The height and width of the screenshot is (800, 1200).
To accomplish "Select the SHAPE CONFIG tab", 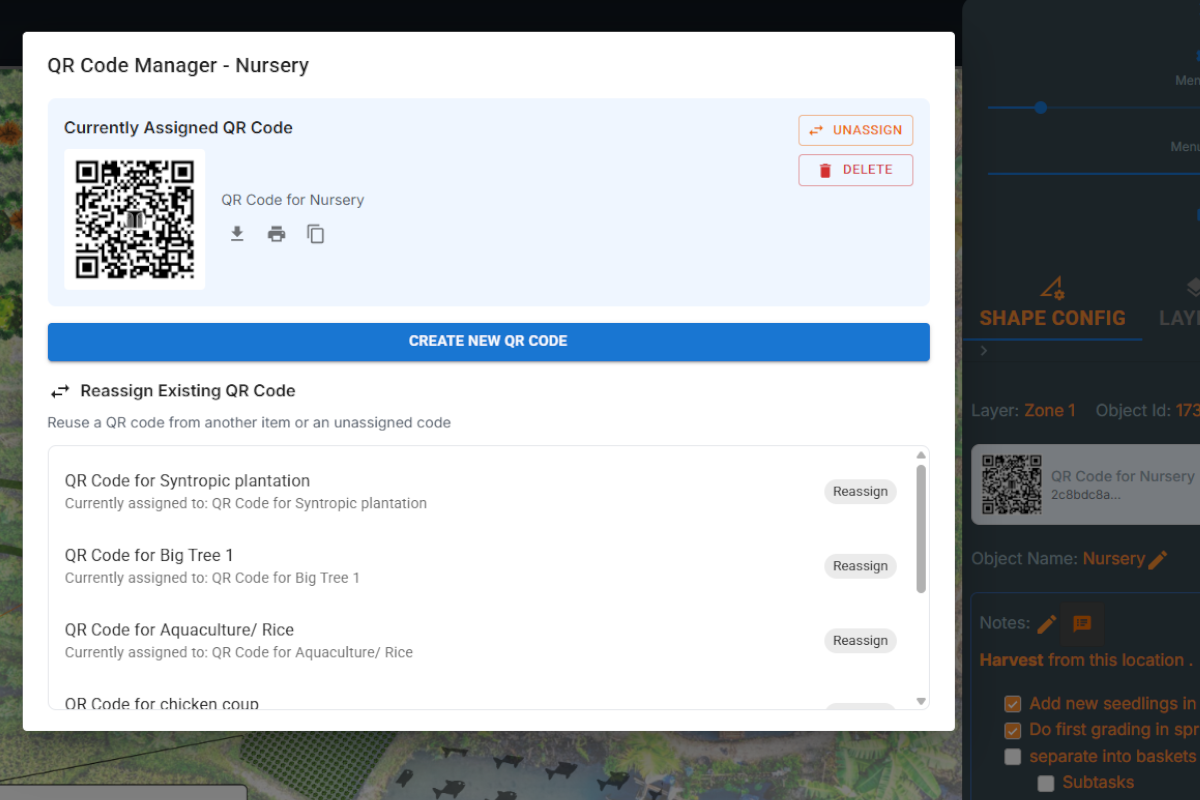I will (1053, 318).
